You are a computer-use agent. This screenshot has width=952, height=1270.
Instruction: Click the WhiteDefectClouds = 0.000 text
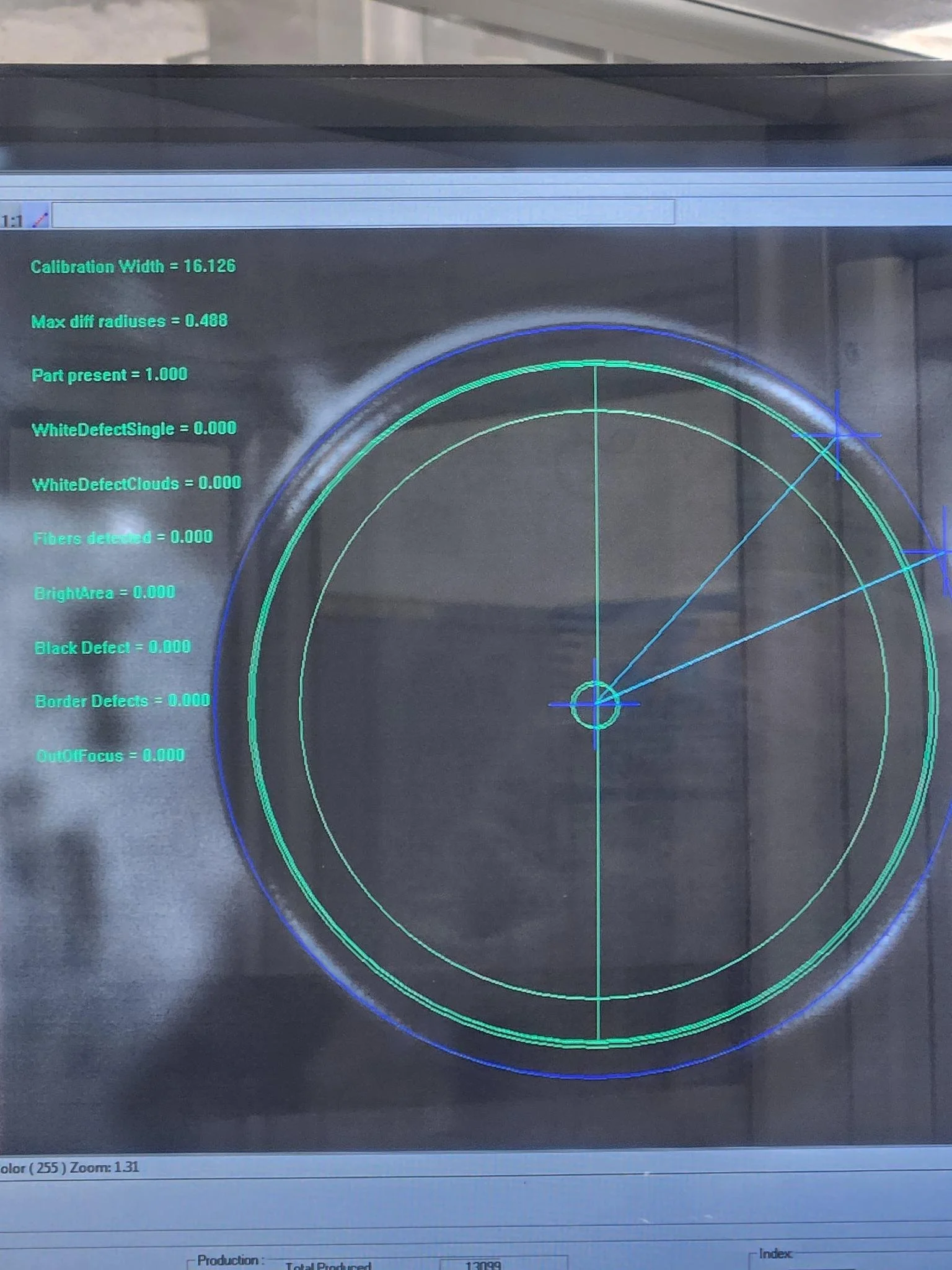coord(136,484)
